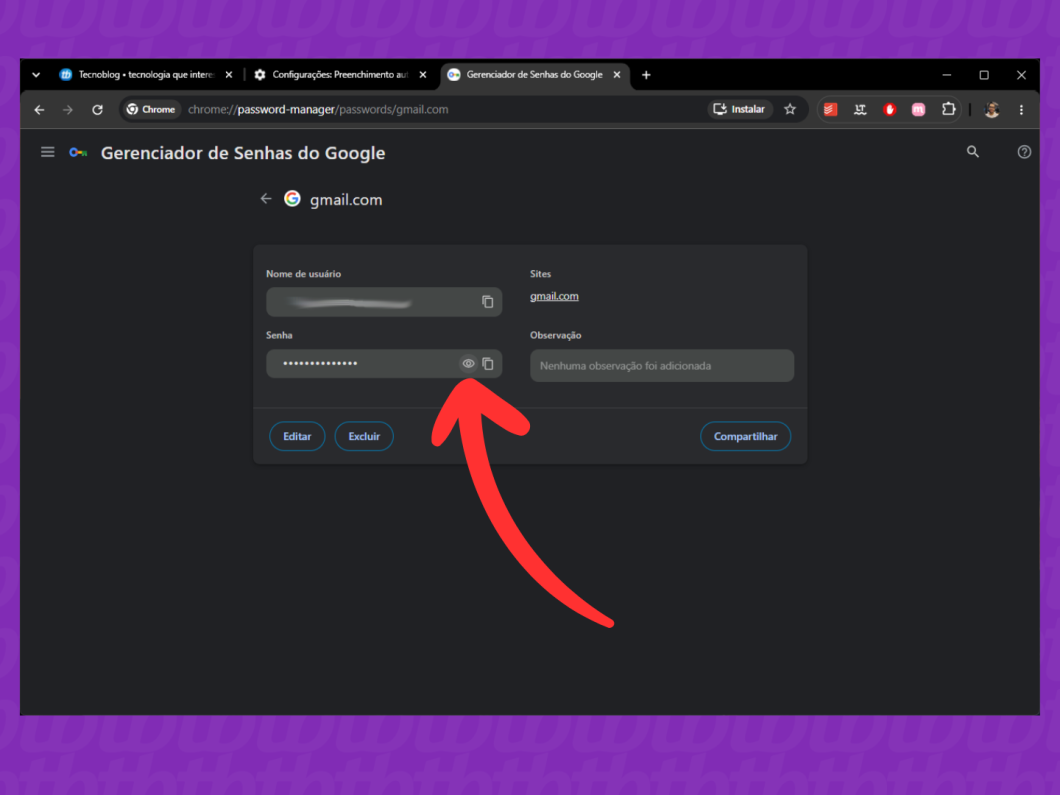Click the Chrome site info chip
This screenshot has width=1060, height=795.
151,110
